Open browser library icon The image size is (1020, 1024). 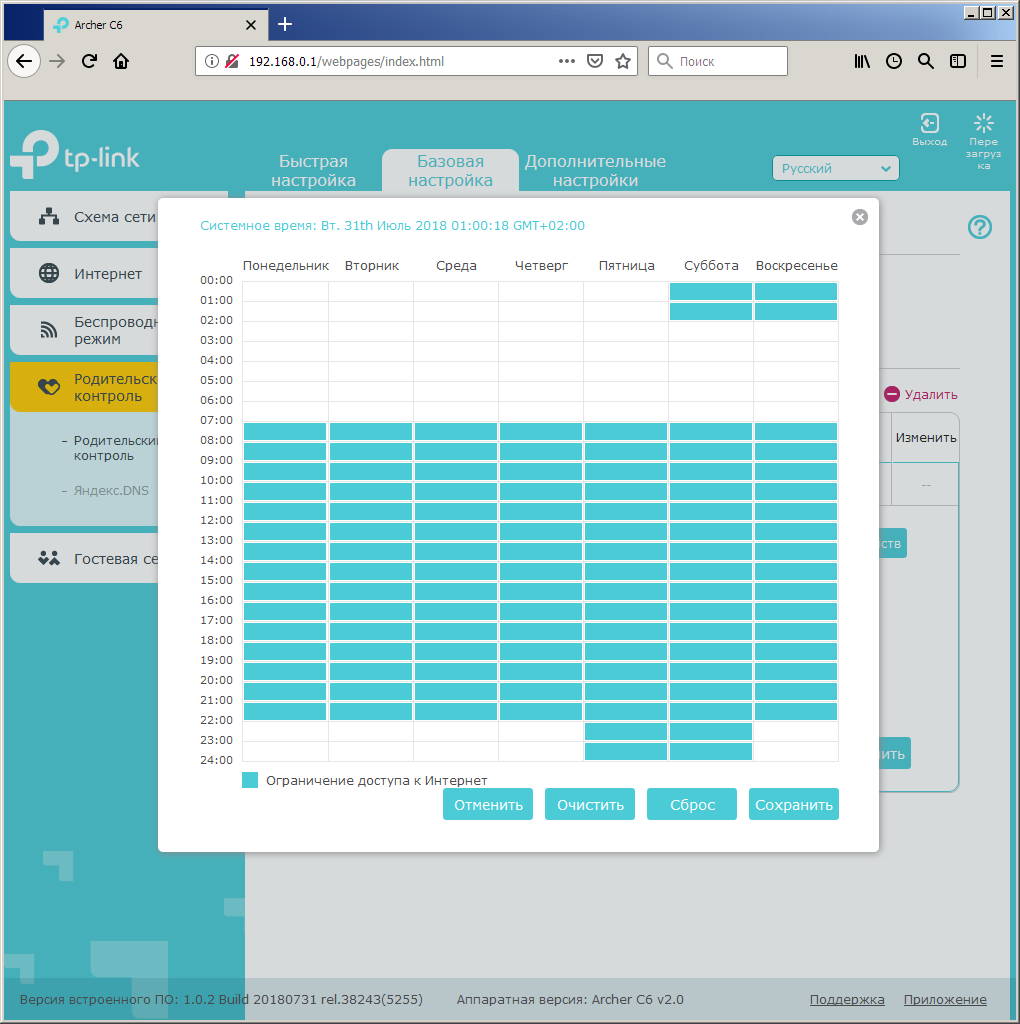click(862, 61)
